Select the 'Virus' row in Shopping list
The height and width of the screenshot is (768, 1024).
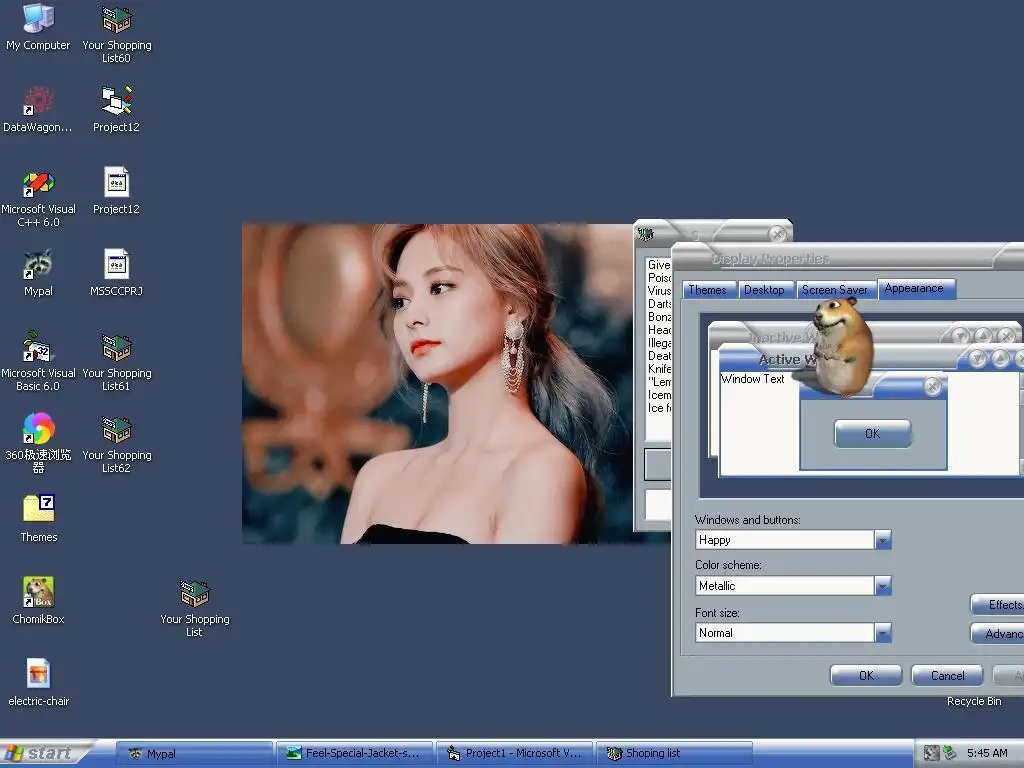click(x=659, y=291)
